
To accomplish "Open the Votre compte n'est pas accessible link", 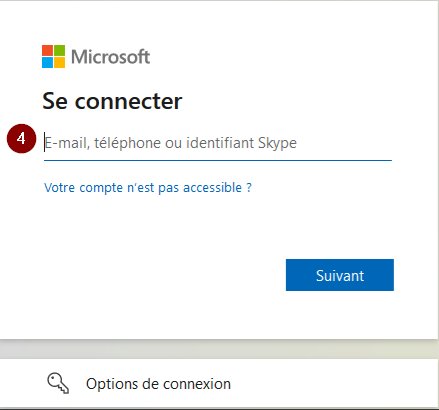I will pyautogui.click(x=148, y=188).
